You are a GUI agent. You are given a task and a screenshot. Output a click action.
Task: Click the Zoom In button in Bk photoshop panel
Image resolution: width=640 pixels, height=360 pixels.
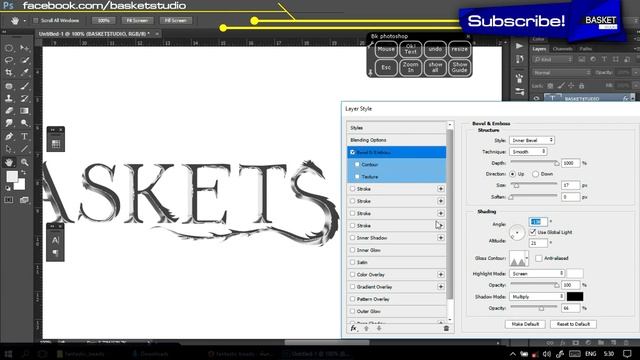coord(411,67)
